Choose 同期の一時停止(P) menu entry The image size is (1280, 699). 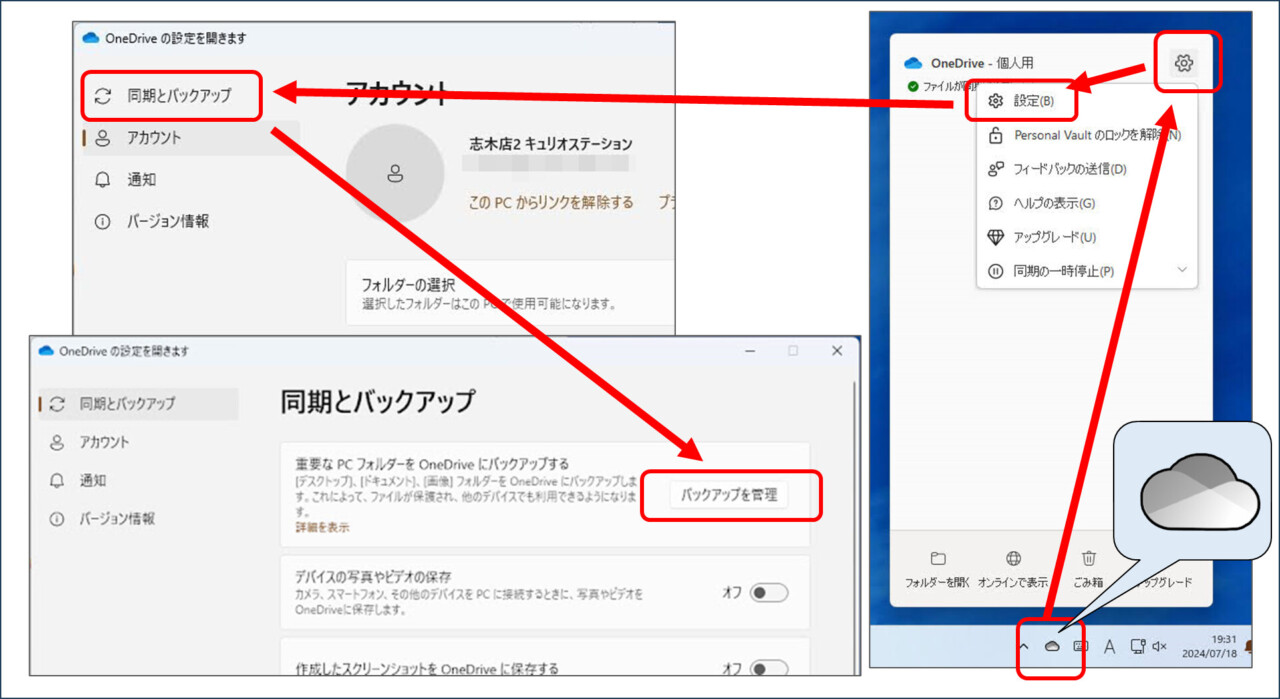[x=1086, y=271]
